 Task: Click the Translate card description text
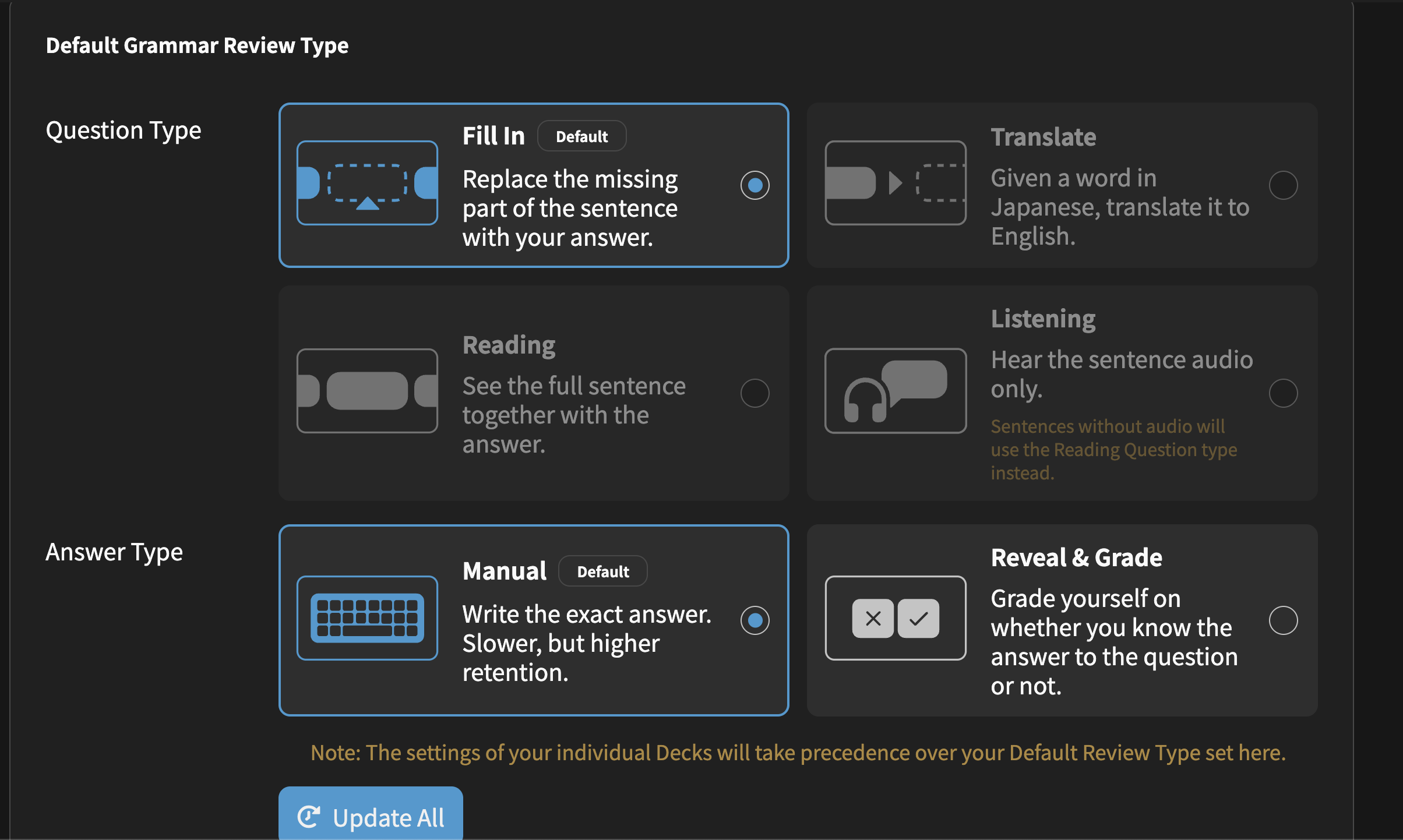coord(1120,207)
